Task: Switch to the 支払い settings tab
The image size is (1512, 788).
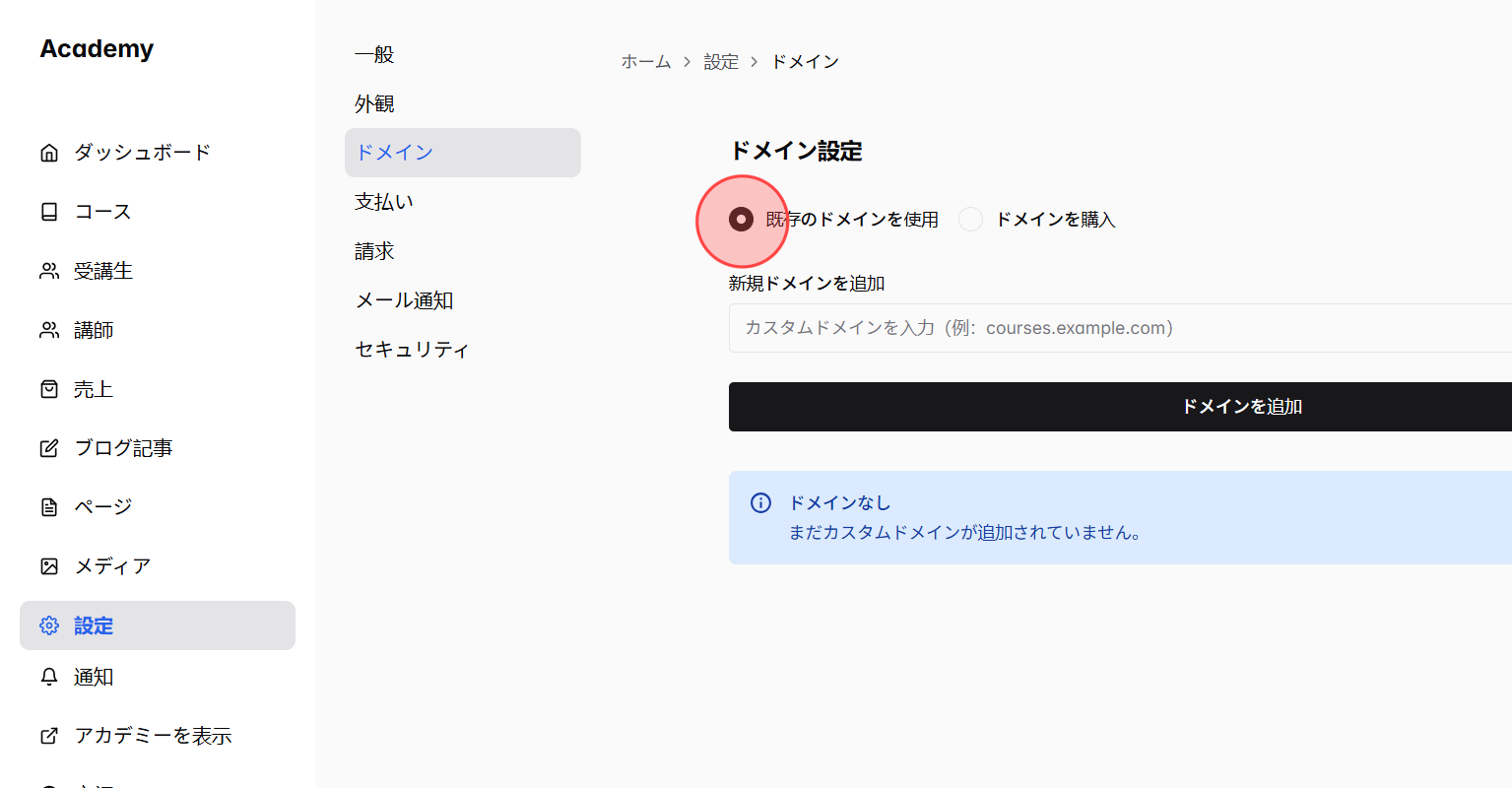Action: [x=383, y=201]
